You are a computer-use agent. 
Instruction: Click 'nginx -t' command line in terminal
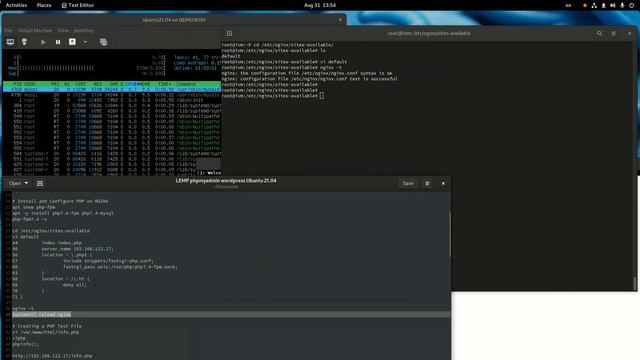[282, 67]
